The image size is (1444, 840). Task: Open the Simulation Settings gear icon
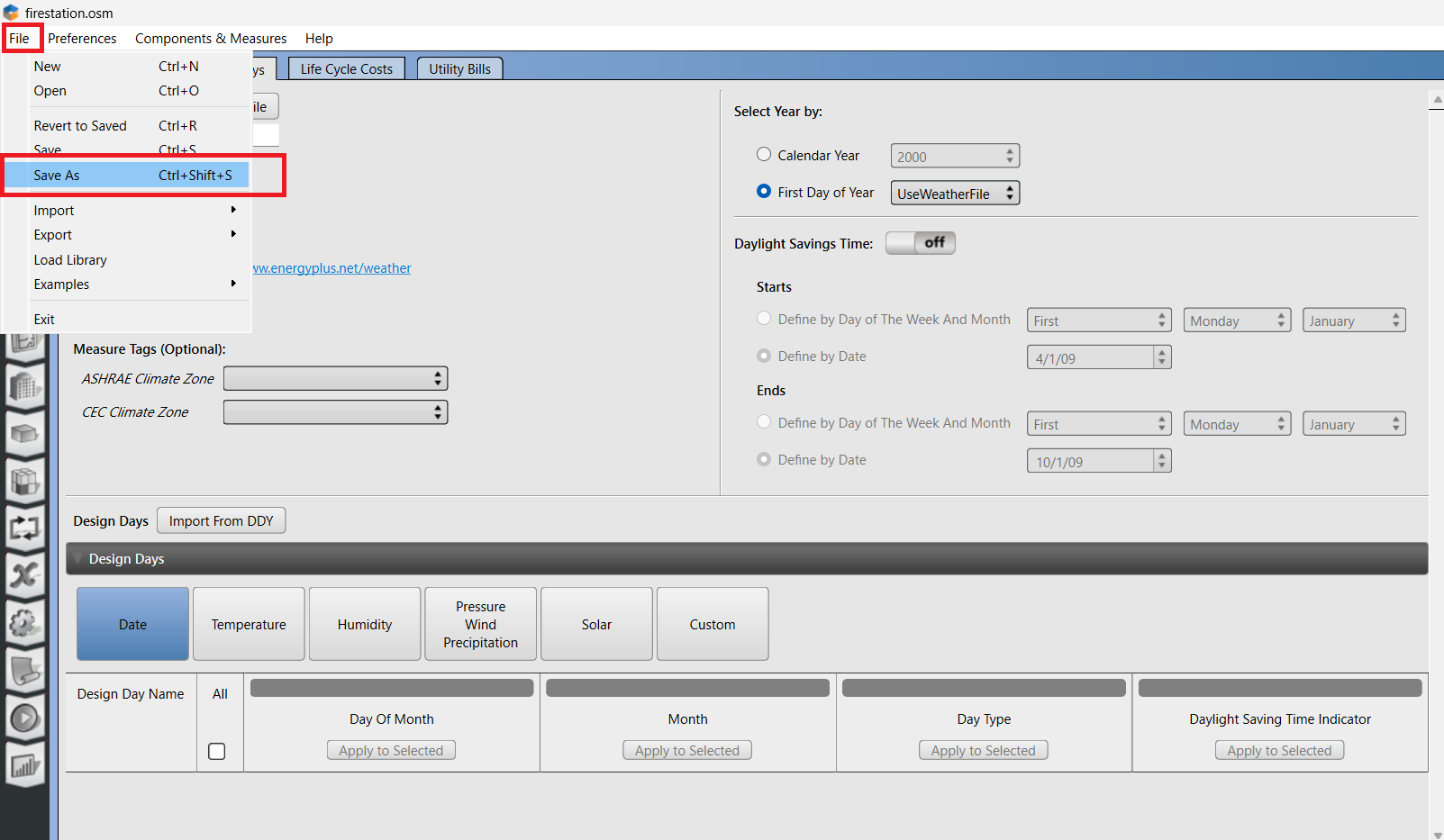click(24, 621)
